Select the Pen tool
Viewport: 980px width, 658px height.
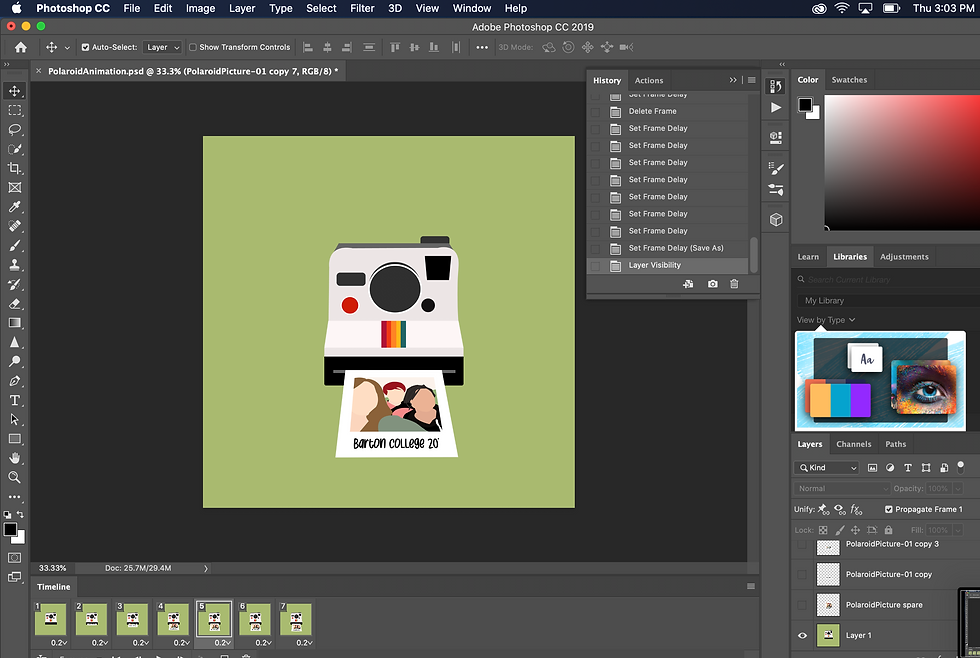[x=14, y=381]
